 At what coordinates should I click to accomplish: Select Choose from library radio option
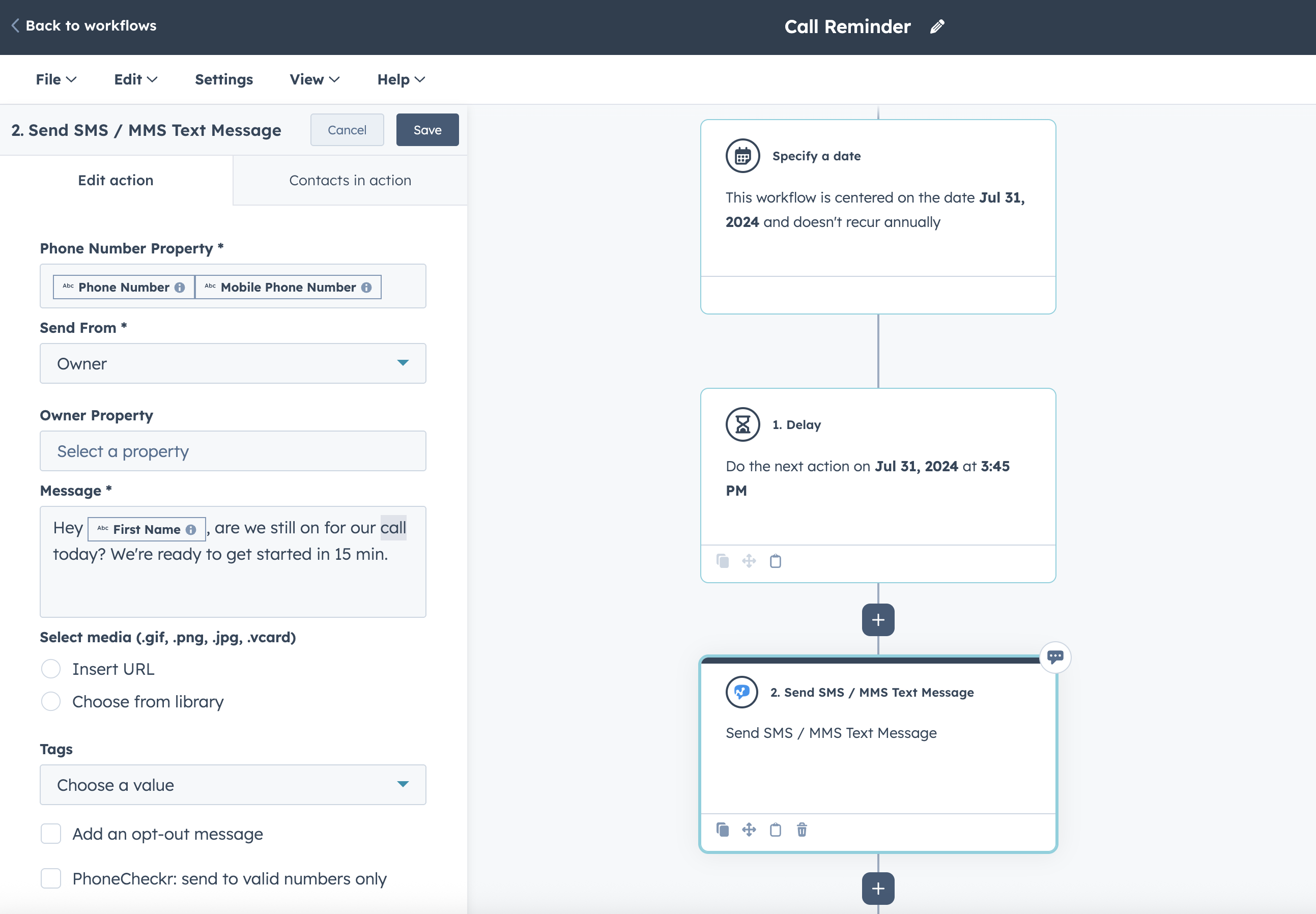pos(51,701)
